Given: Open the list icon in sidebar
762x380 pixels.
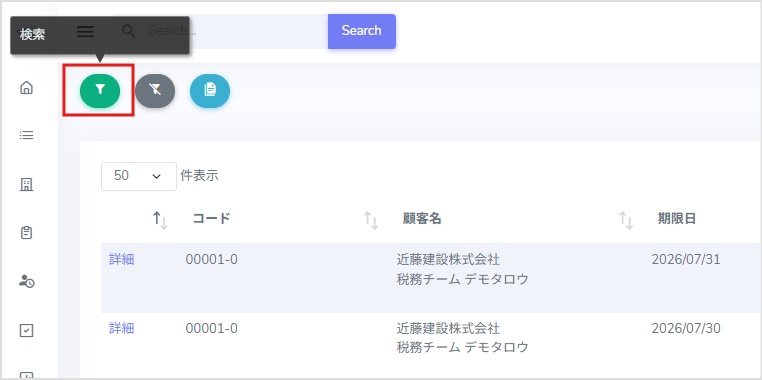Looking at the screenshot, I should point(26,135).
